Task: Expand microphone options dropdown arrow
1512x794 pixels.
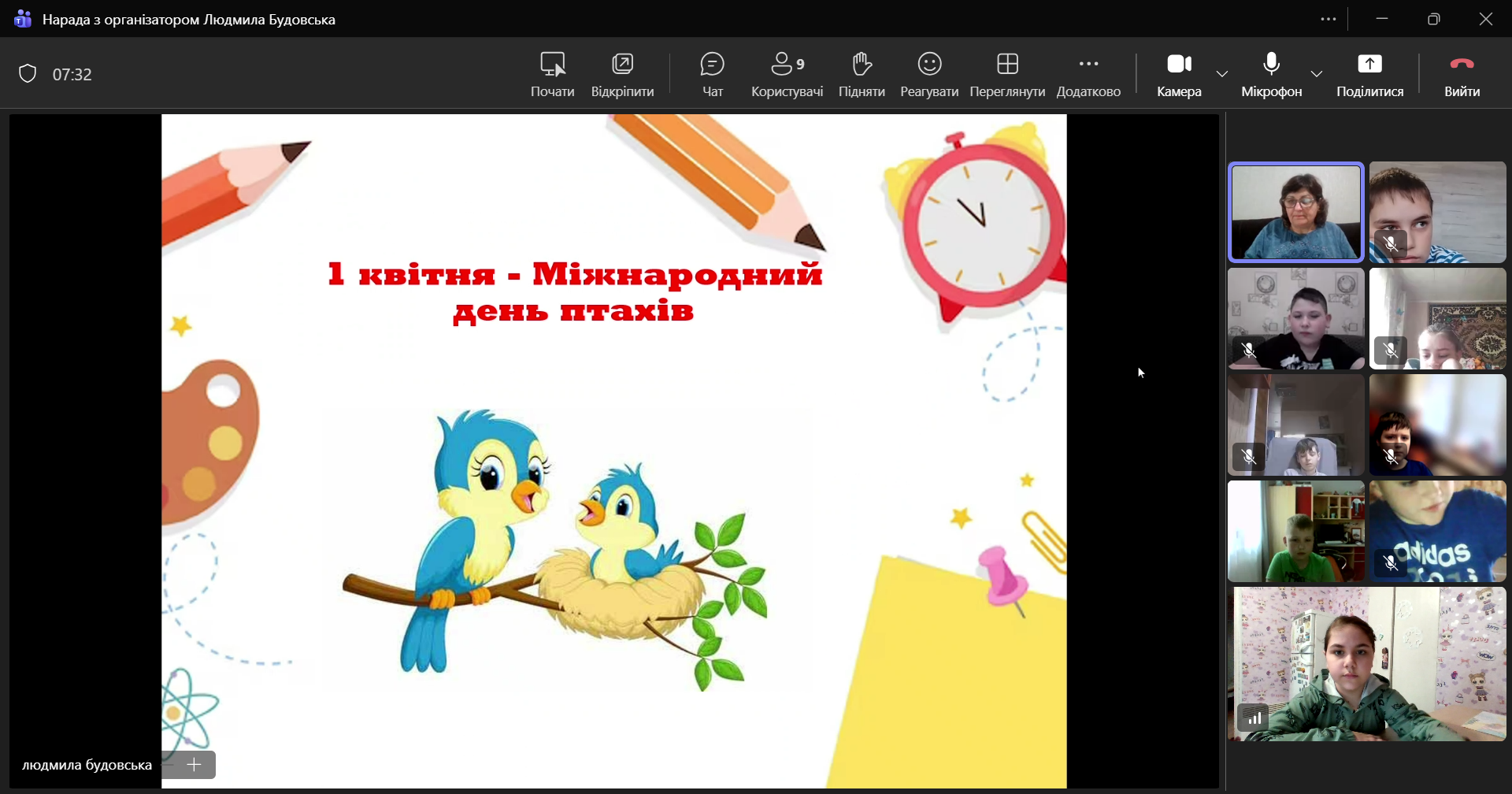Action: [x=1317, y=74]
